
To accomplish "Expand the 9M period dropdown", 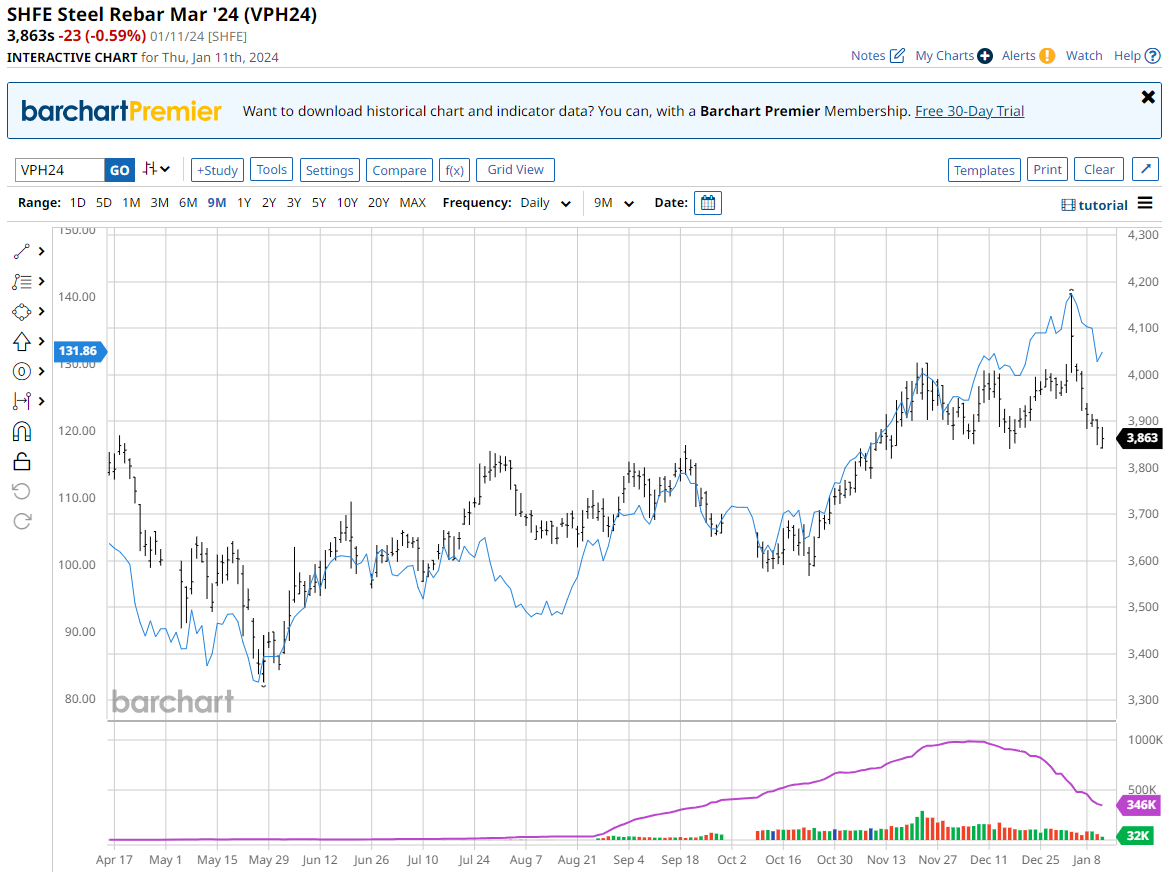I will coord(614,203).
